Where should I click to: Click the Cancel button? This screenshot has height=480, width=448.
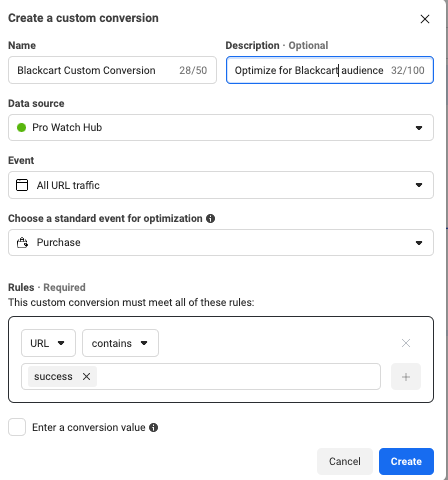tap(345, 461)
